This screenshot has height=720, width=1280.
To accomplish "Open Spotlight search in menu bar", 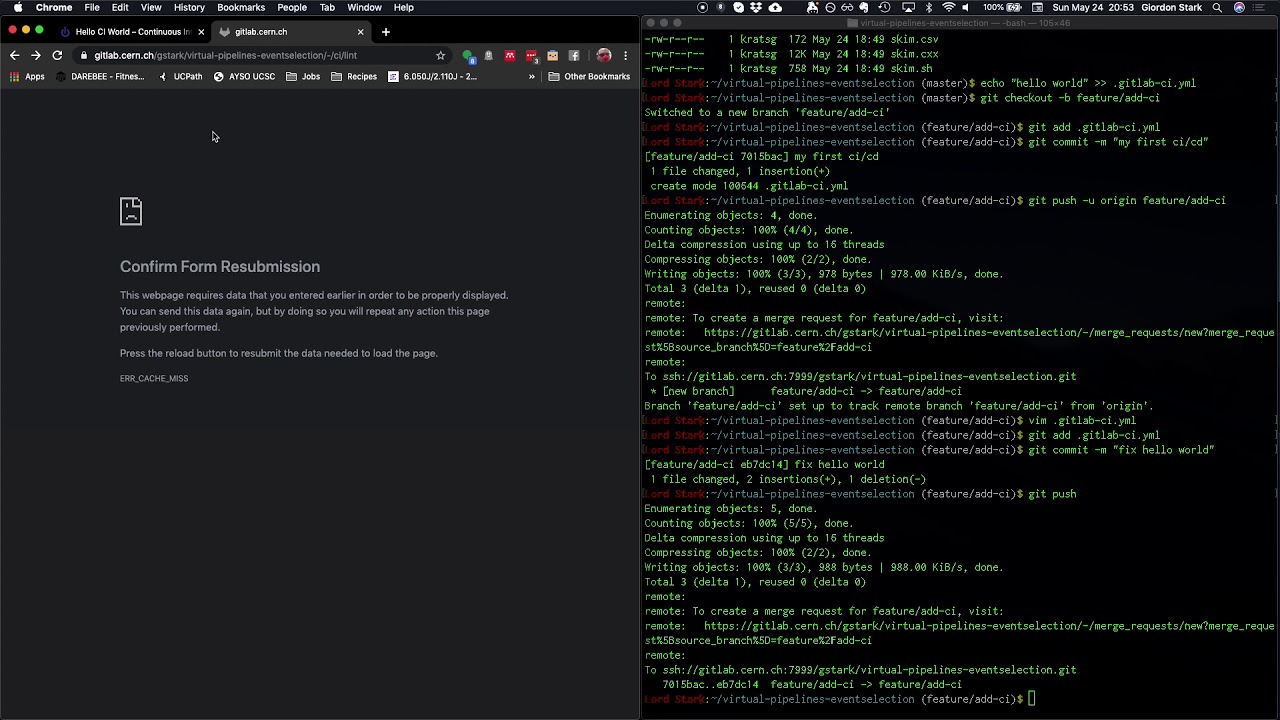I will click(1217, 7).
